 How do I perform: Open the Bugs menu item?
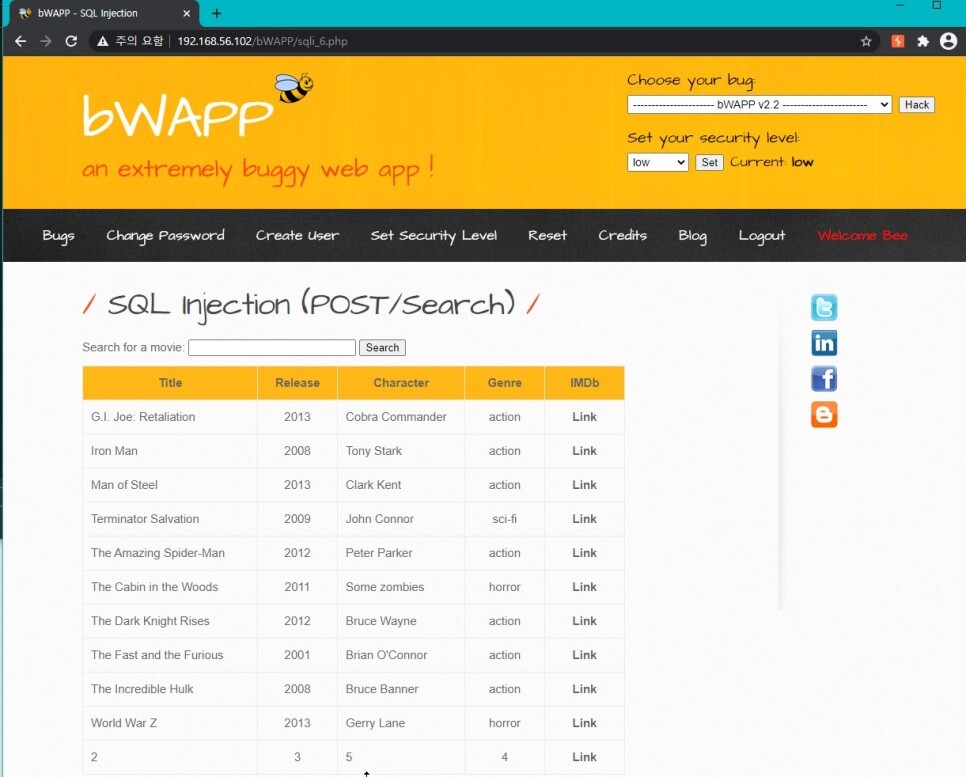[x=59, y=236]
